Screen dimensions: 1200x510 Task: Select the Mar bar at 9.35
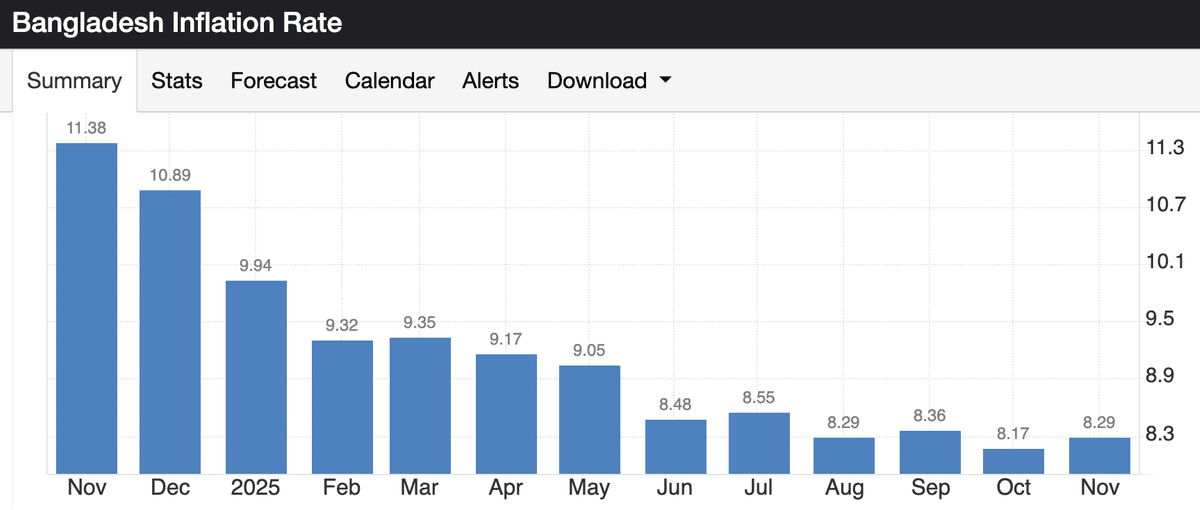tap(420, 405)
